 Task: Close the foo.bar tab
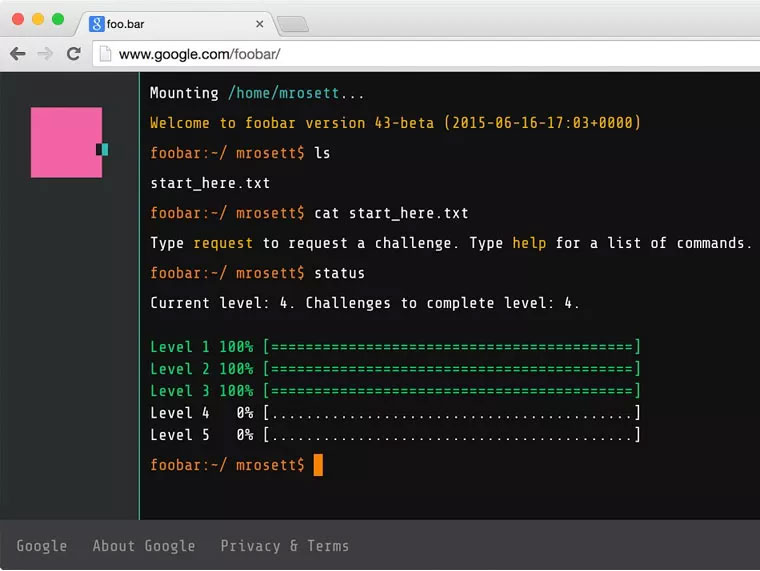[x=260, y=24]
